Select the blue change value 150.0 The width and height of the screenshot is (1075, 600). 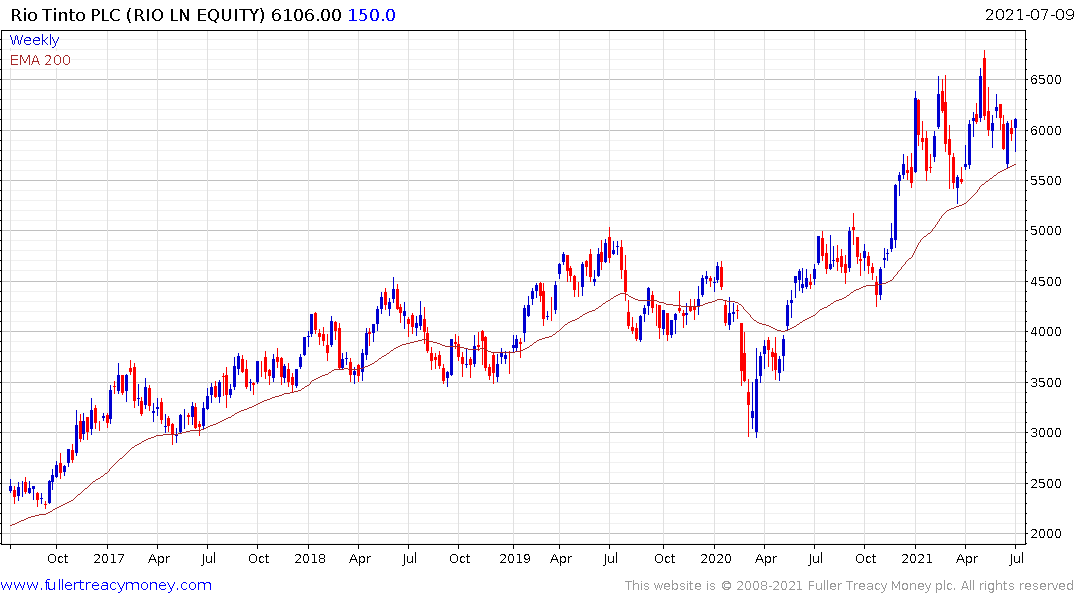pyautogui.click(x=372, y=15)
